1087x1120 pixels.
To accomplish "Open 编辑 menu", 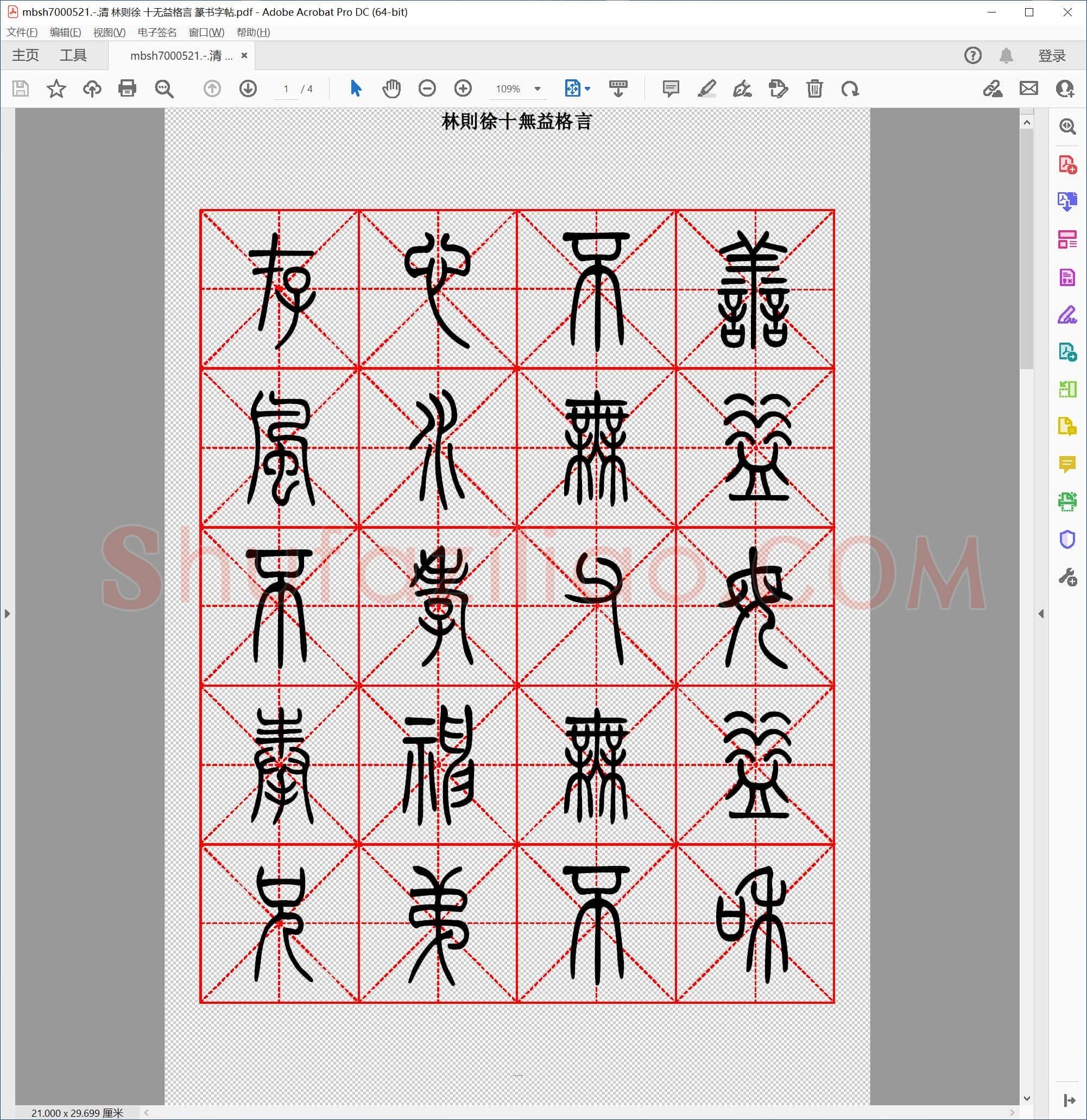I will click(x=65, y=32).
